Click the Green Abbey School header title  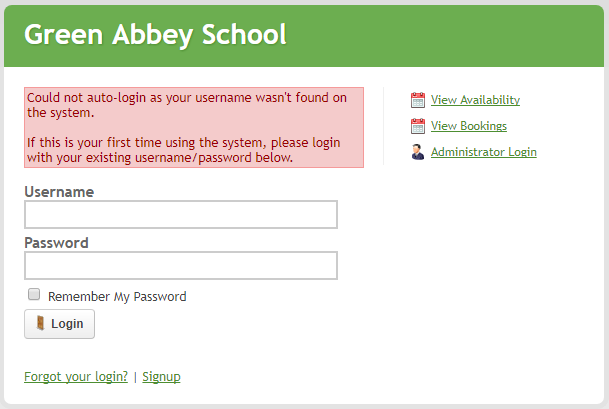point(155,35)
